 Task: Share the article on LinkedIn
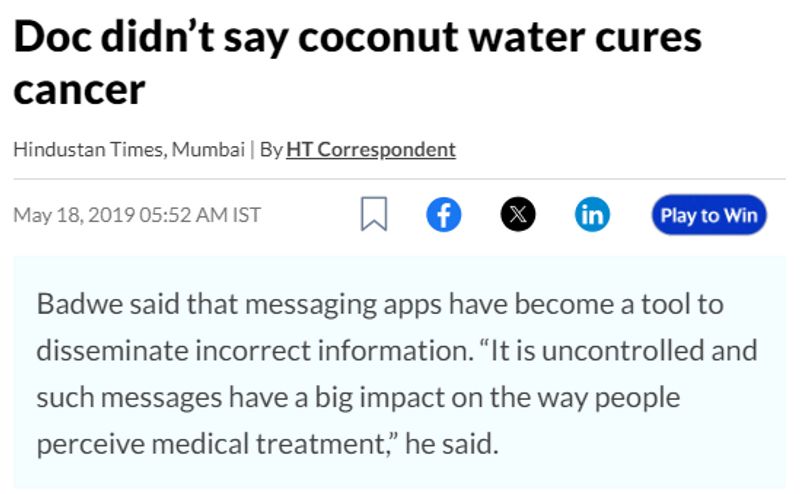[x=592, y=215]
